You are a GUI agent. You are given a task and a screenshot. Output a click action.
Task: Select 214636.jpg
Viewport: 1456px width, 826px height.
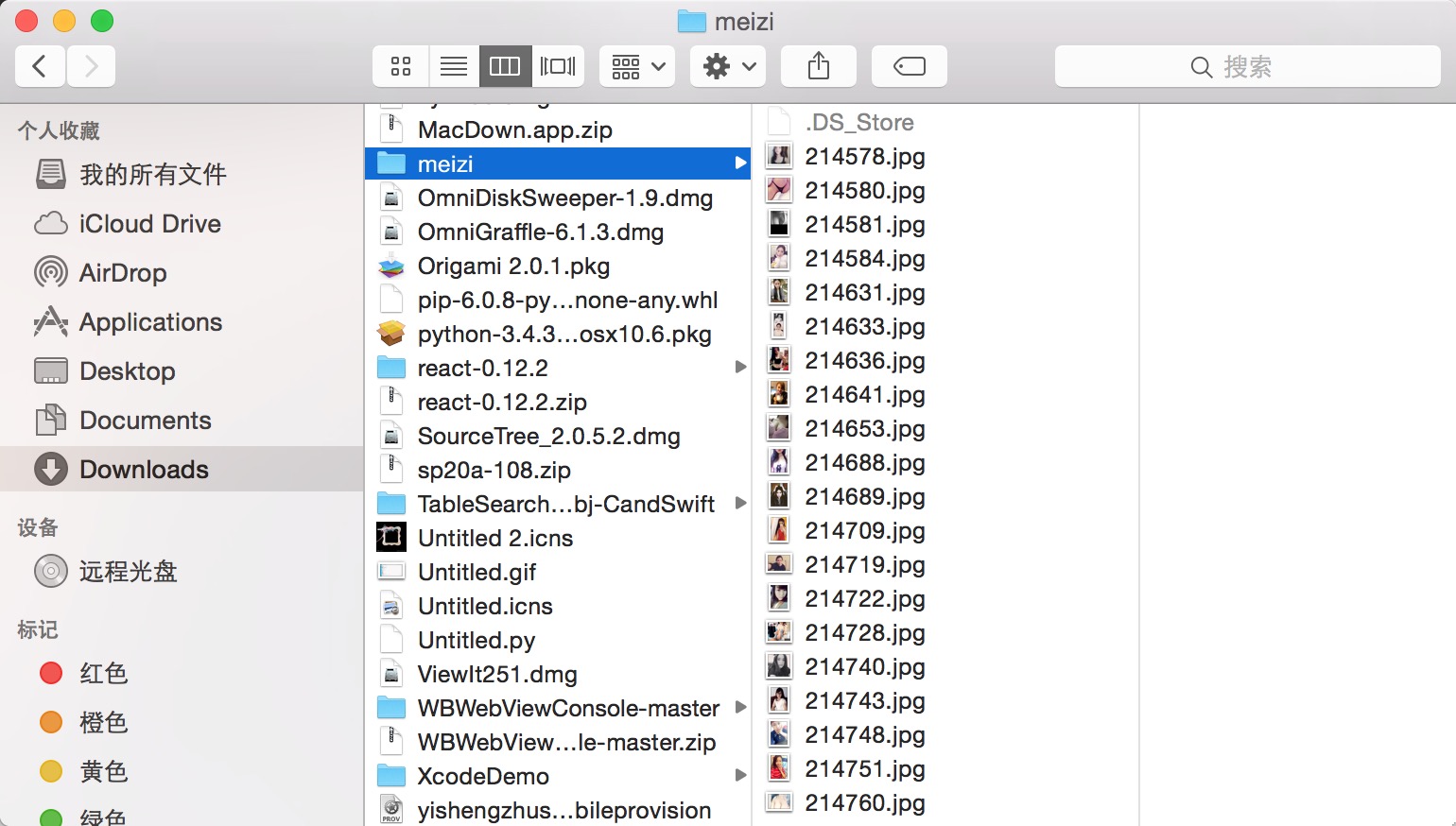(946, 361)
